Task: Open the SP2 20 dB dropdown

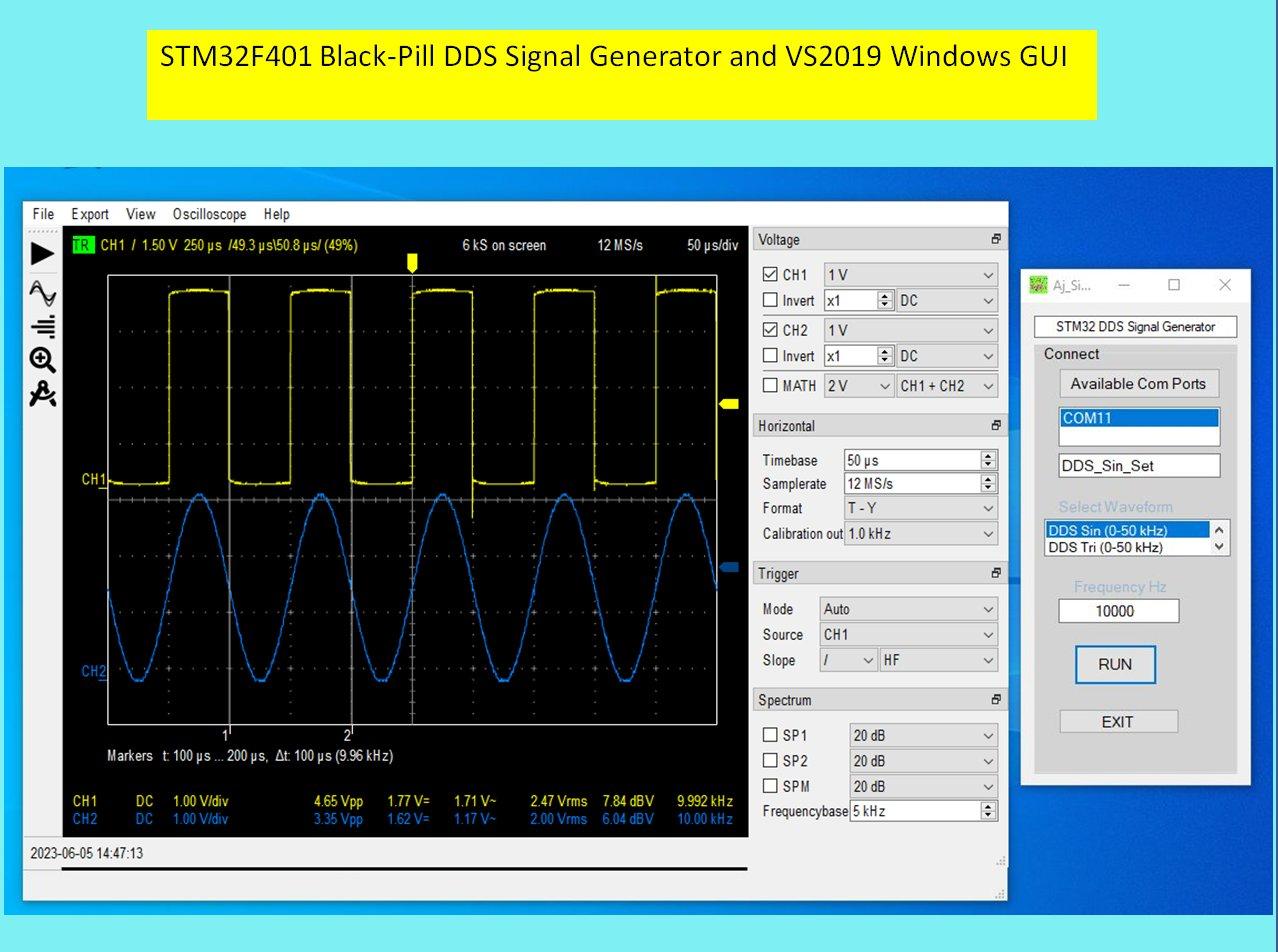Action: coord(924,761)
